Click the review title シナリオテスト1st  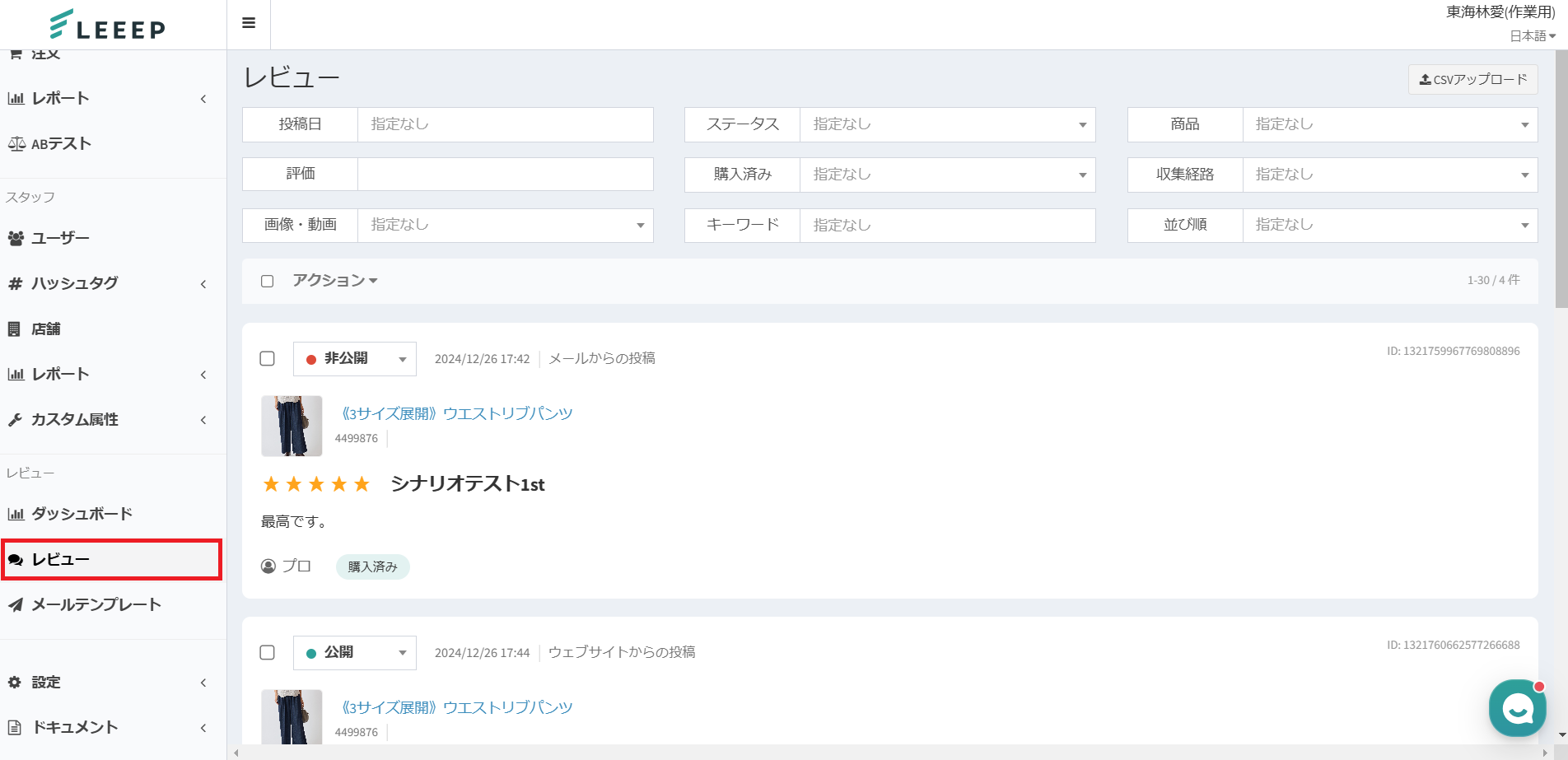pos(468,484)
